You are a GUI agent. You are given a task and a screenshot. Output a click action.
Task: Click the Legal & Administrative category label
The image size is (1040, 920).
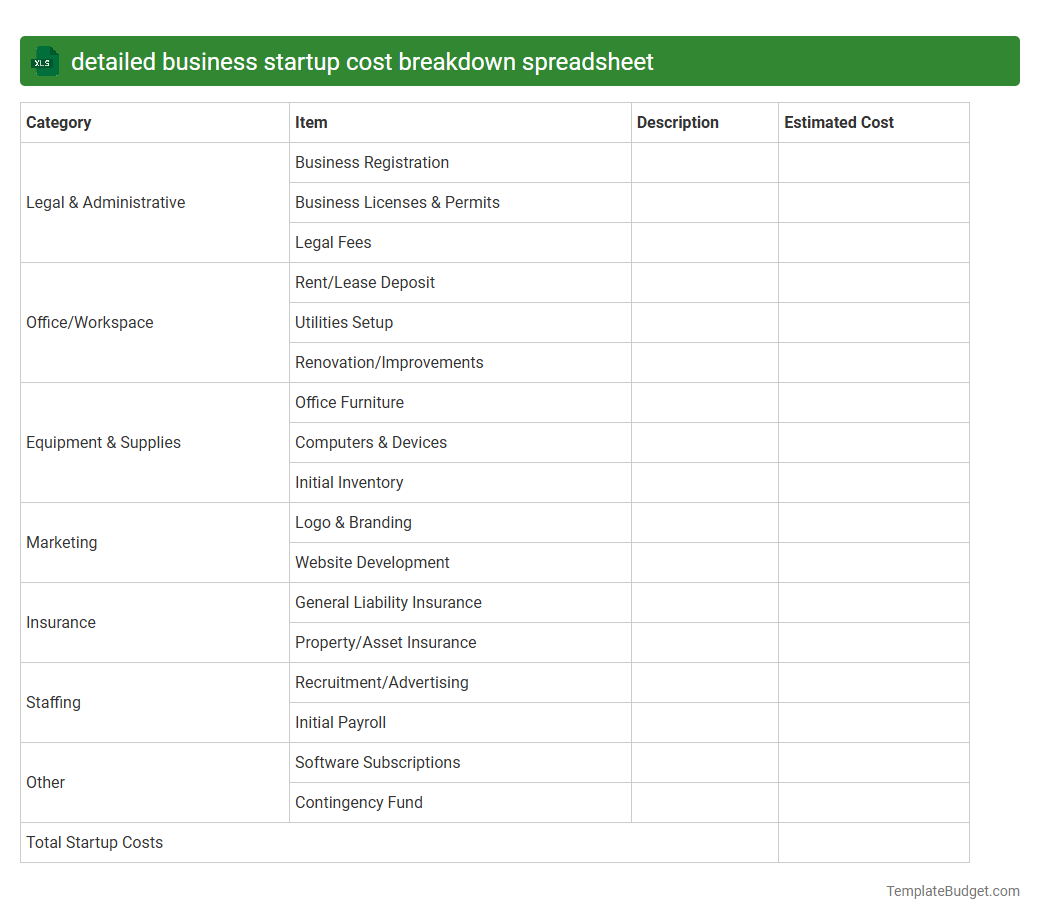[106, 202]
